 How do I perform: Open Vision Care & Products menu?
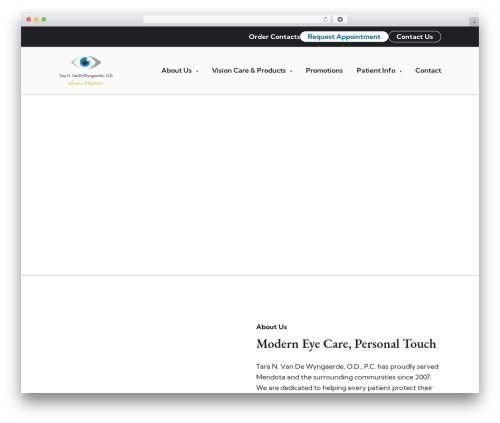pyautogui.click(x=249, y=70)
